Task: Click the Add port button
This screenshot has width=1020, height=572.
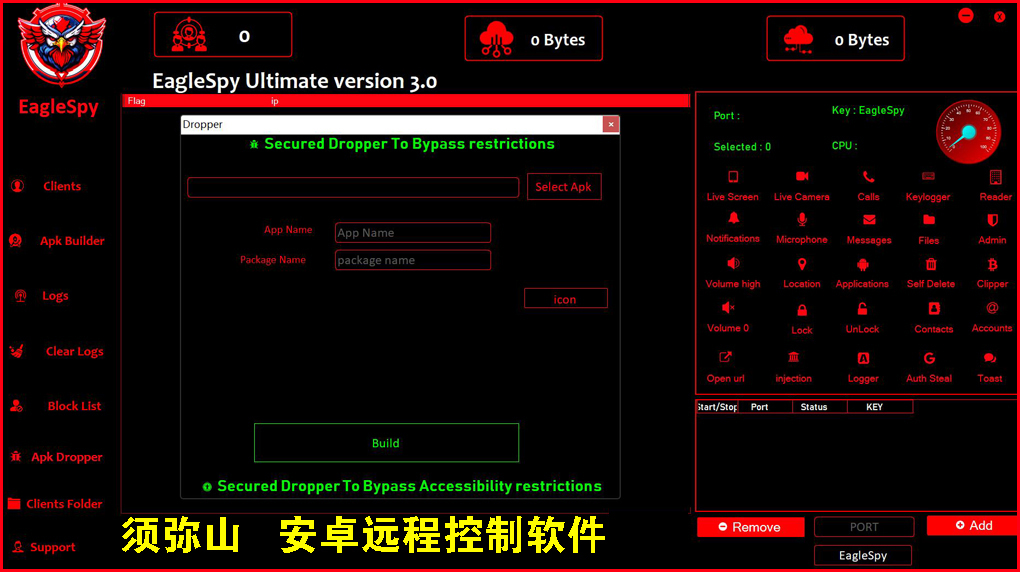Action: pos(973,525)
